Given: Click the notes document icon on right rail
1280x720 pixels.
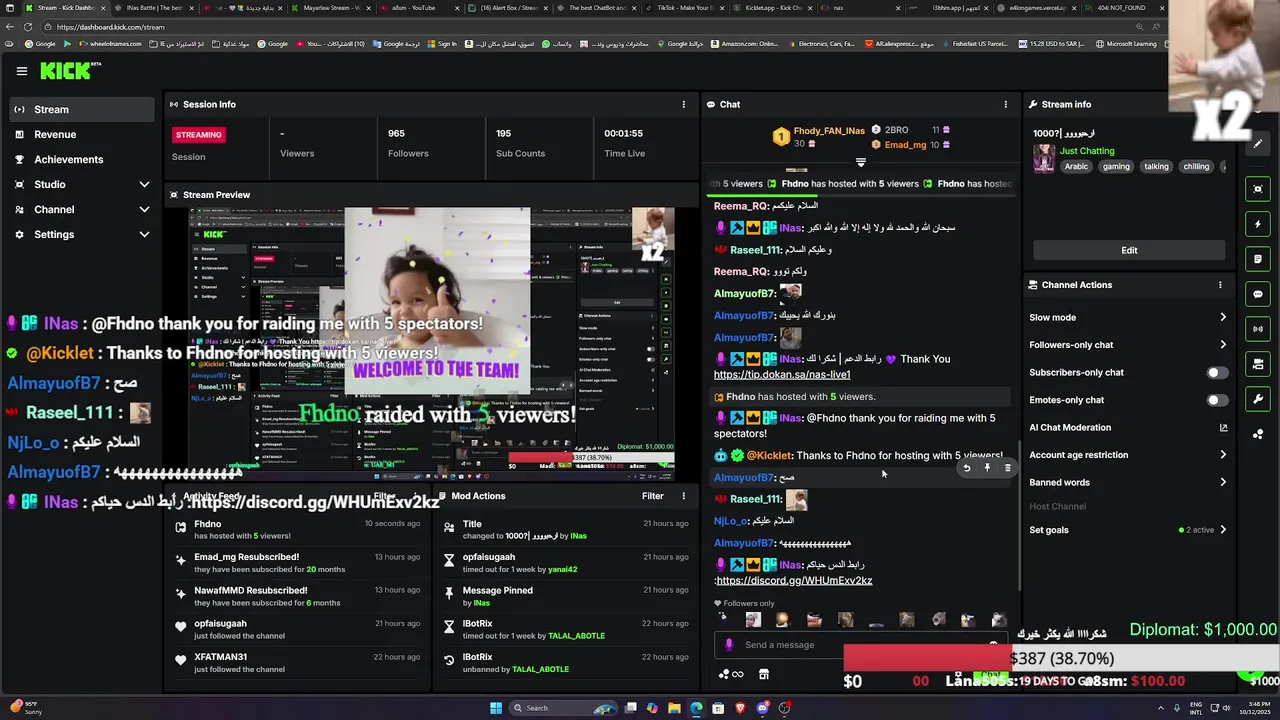Looking at the screenshot, I should [1258, 259].
